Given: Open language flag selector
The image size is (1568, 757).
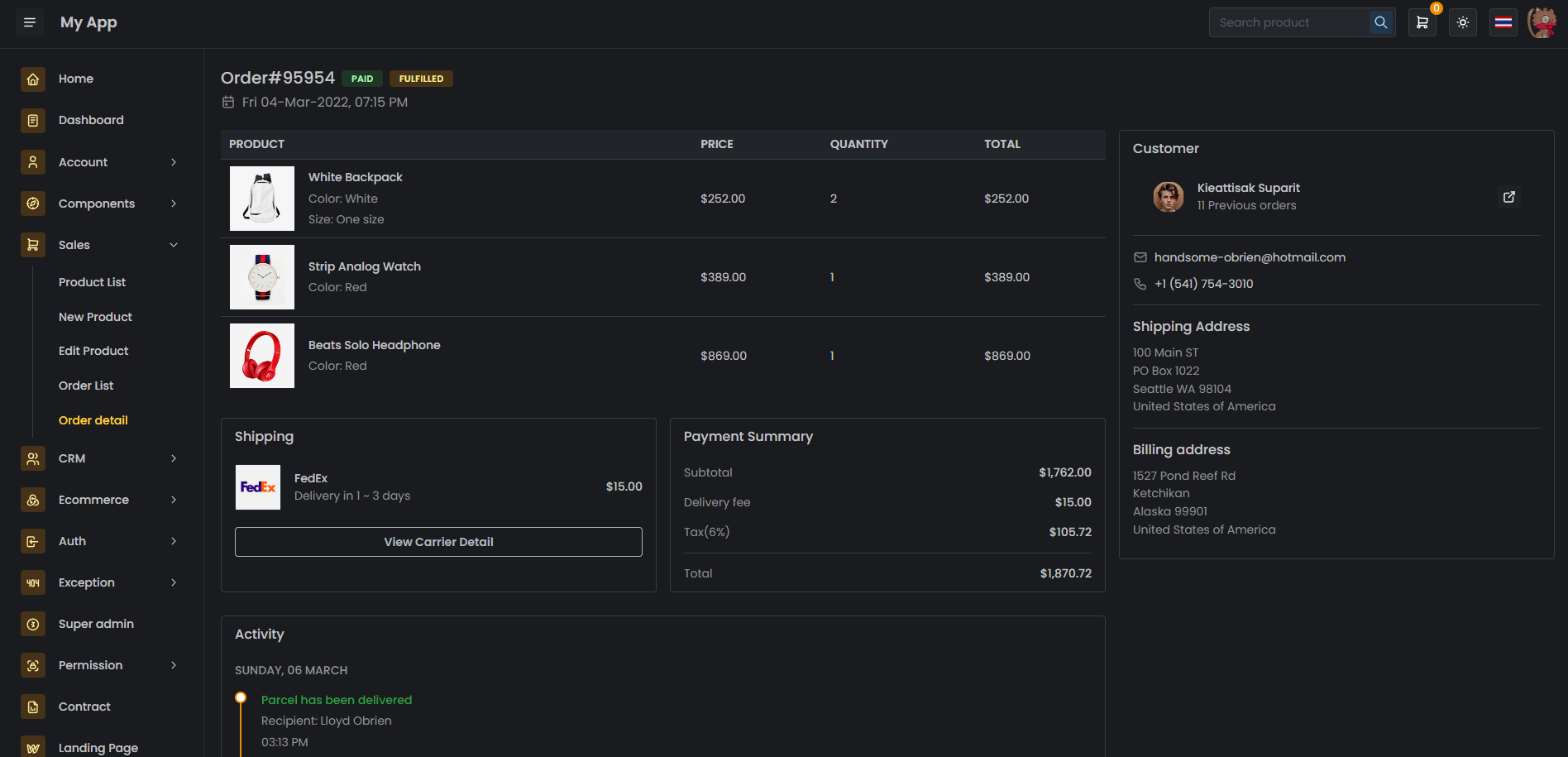Looking at the screenshot, I should 1503,22.
